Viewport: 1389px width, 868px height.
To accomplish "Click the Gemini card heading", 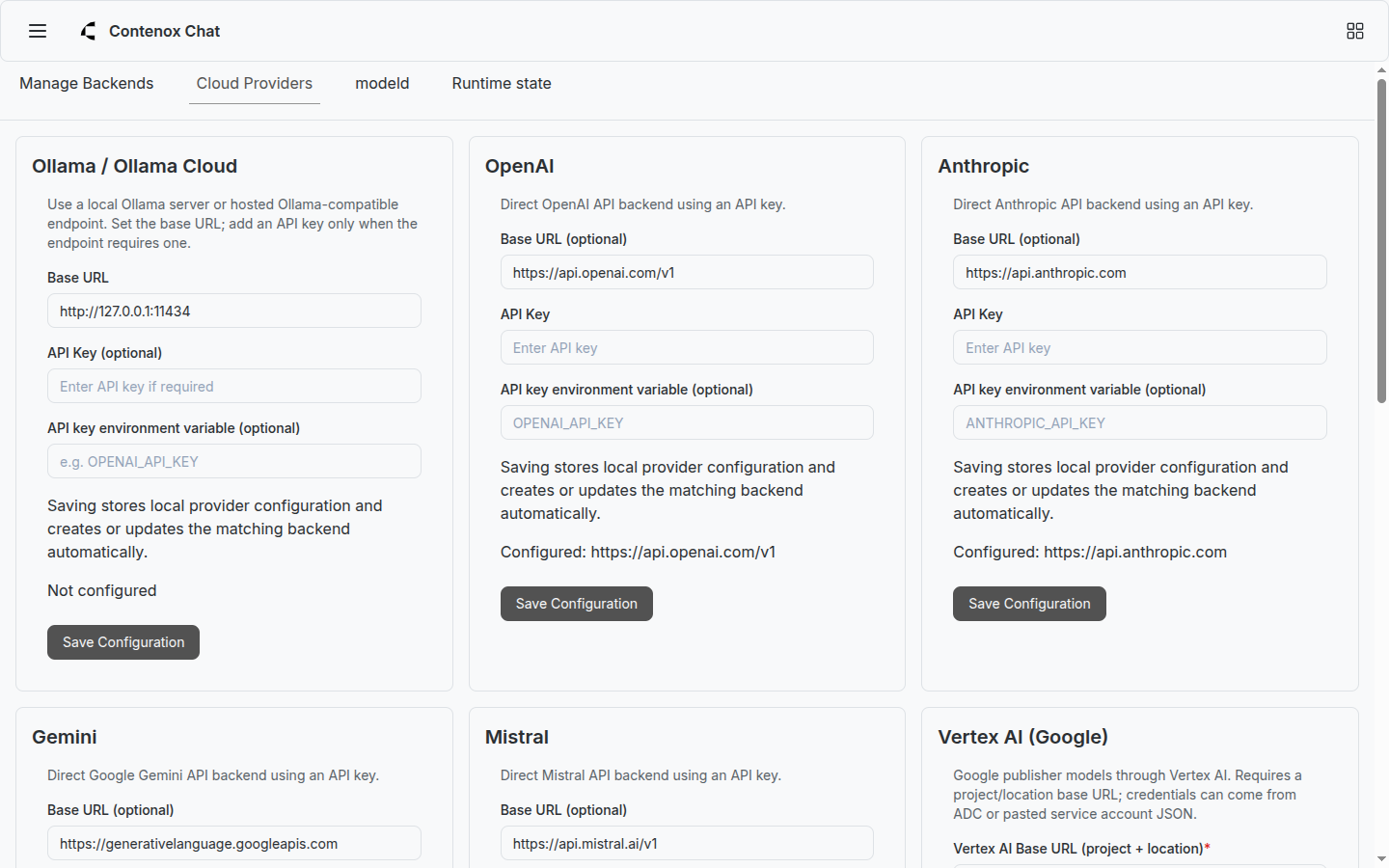I will [65, 737].
